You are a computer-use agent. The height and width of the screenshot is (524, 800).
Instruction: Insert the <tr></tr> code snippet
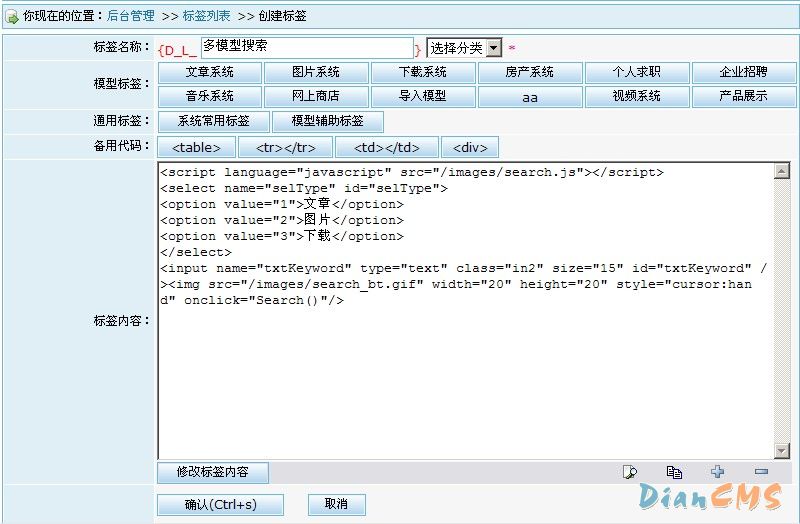[x=286, y=147]
